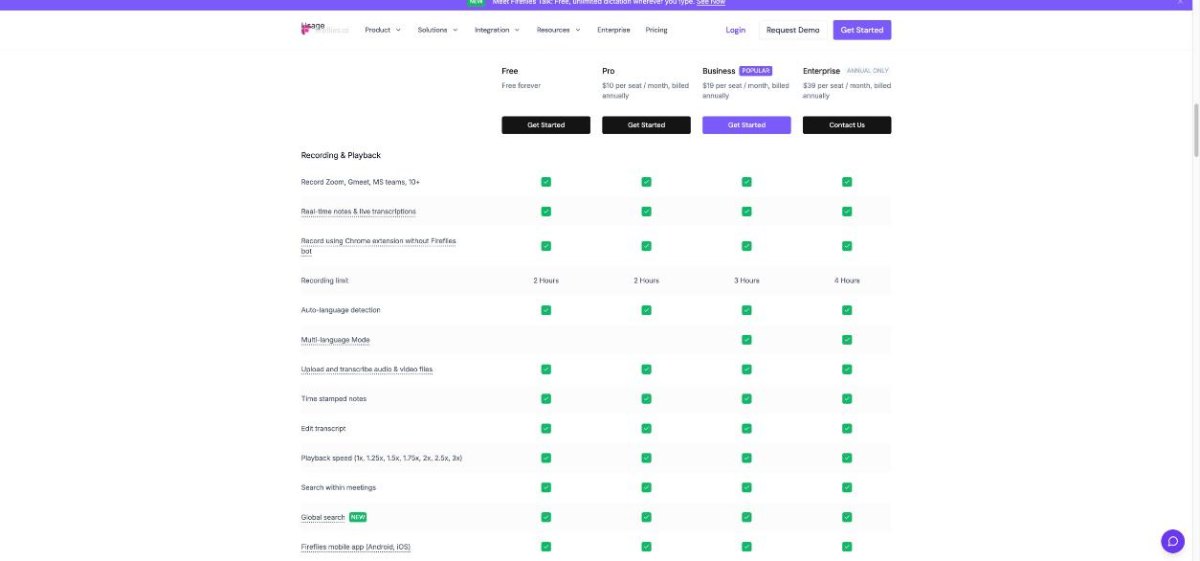Click Contact Us under the Enterprise plan

pyautogui.click(x=847, y=125)
